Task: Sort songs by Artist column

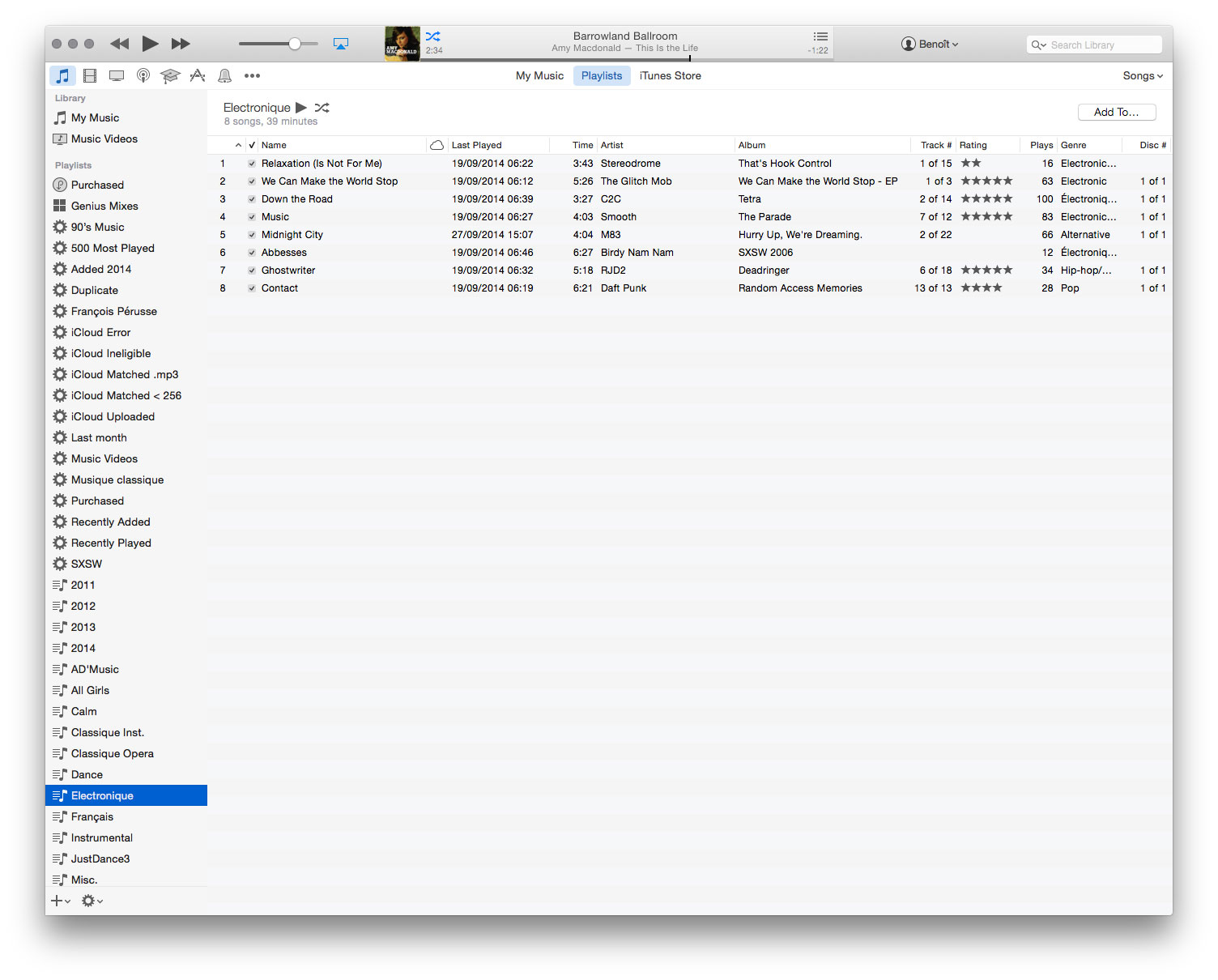Action: click(x=666, y=145)
